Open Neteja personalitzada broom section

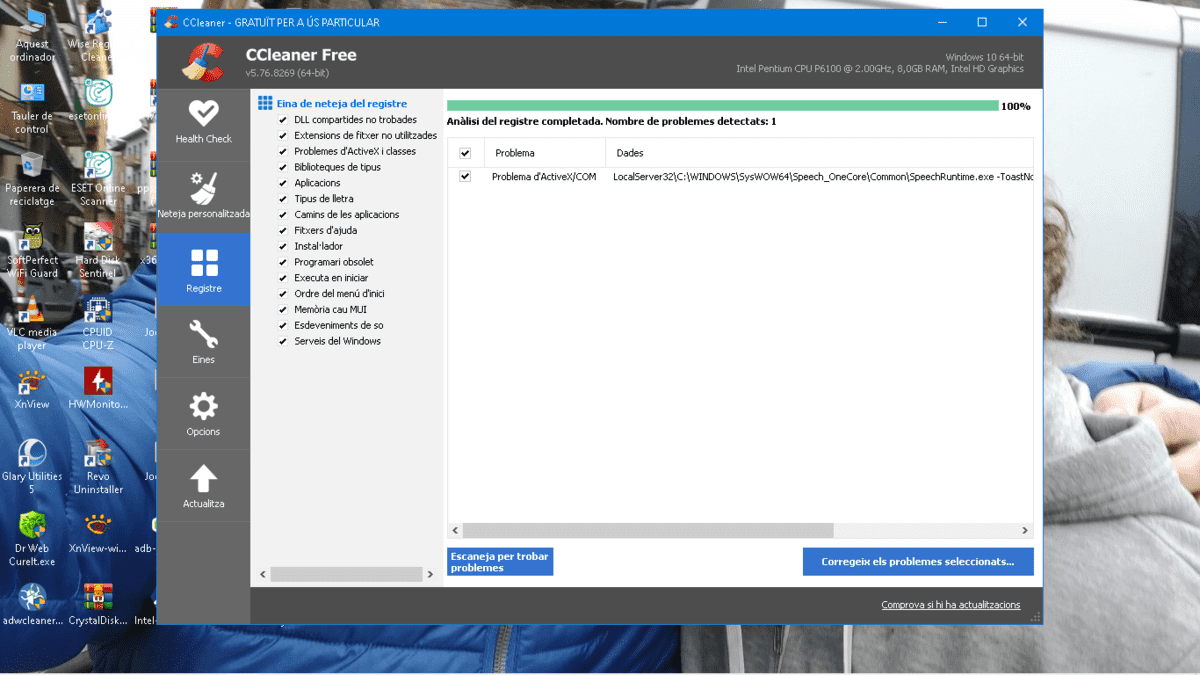point(203,197)
